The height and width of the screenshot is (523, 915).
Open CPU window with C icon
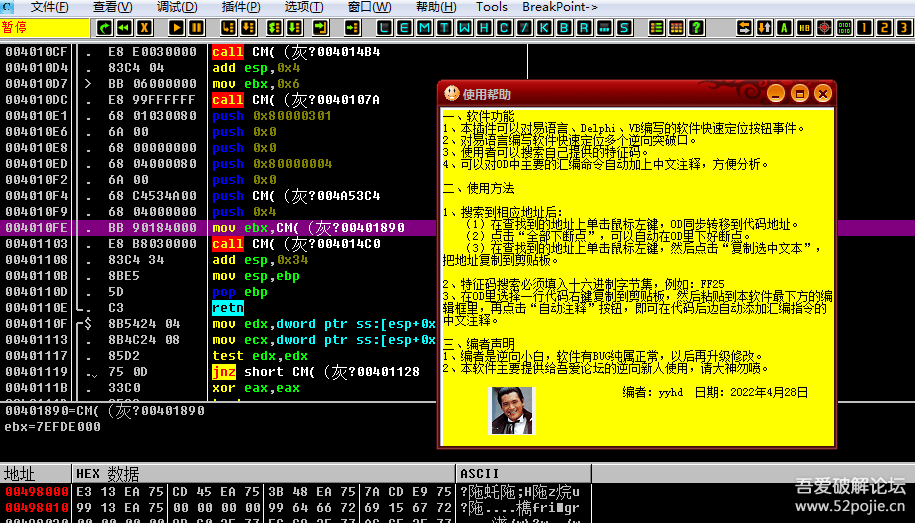(x=505, y=27)
